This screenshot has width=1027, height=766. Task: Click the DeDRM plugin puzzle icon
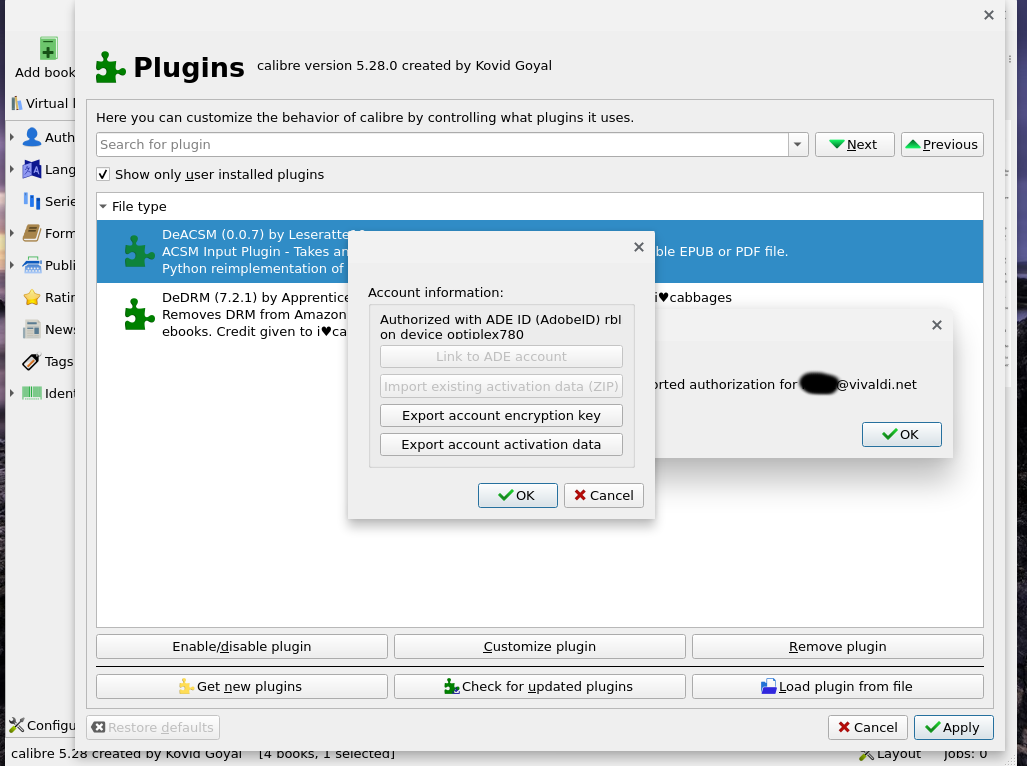point(138,314)
